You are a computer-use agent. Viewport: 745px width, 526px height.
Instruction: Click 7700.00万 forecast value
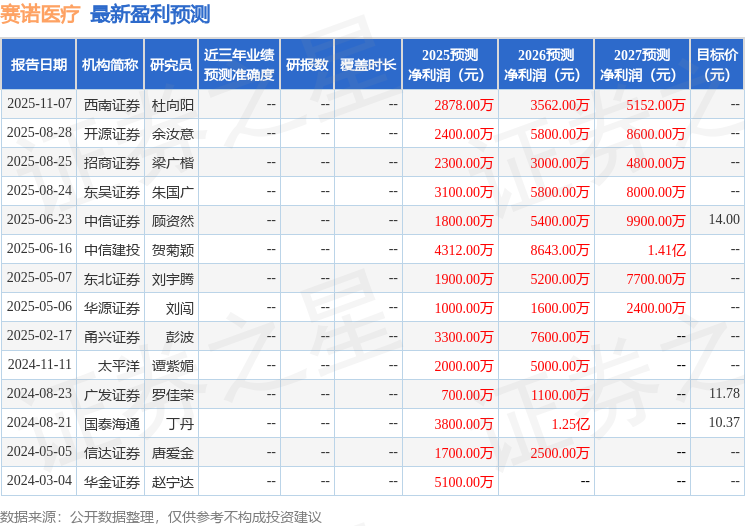[656, 279]
